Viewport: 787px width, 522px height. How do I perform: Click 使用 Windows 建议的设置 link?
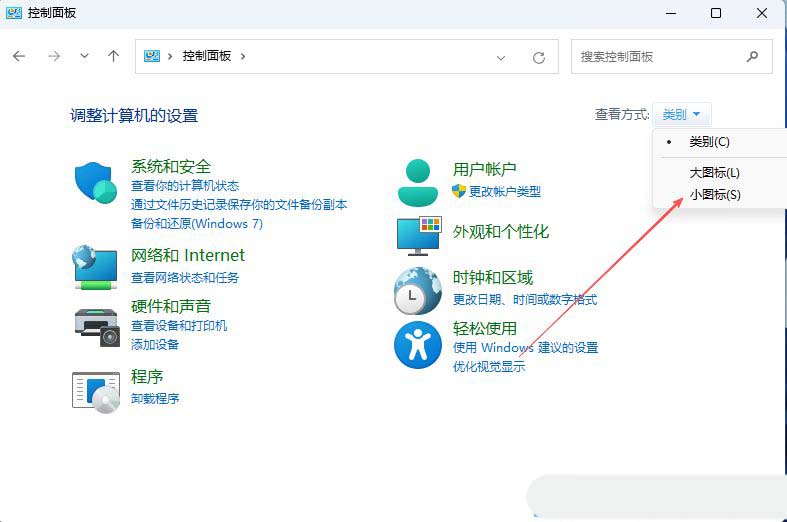[x=526, y=347]
